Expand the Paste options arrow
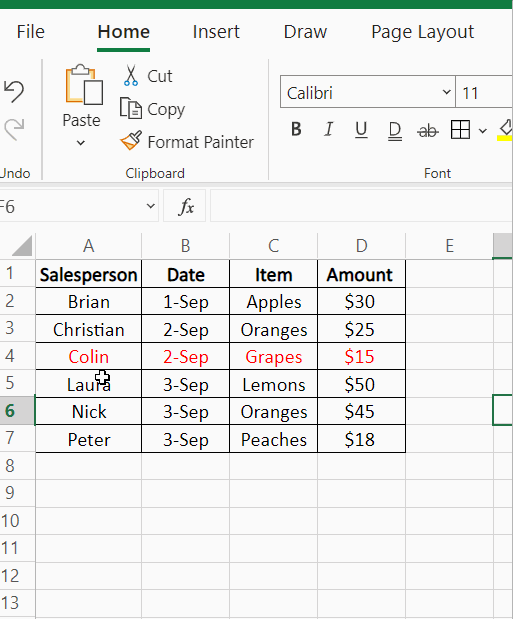This screenshot has width=513, height=619. click(81, 143)
